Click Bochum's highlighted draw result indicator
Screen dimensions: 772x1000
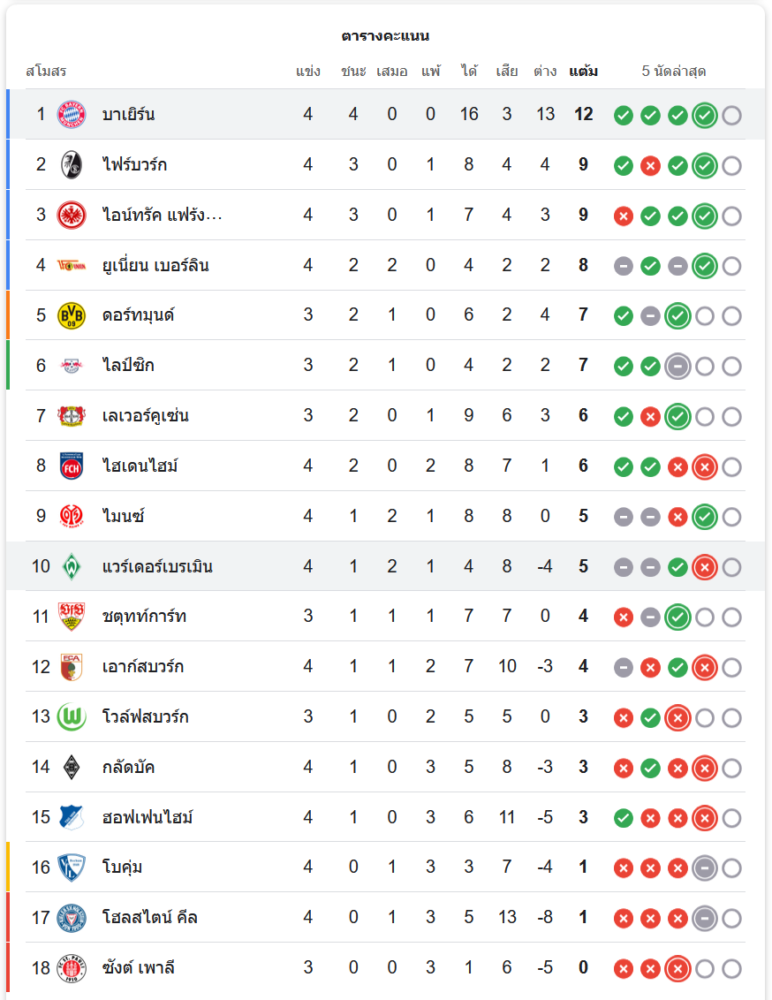705,868
